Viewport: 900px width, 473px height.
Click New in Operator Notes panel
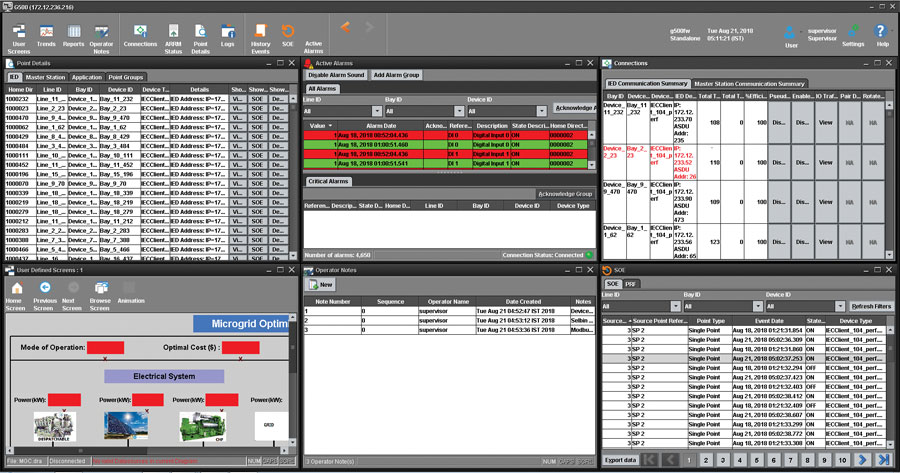[x=321, y=285]
